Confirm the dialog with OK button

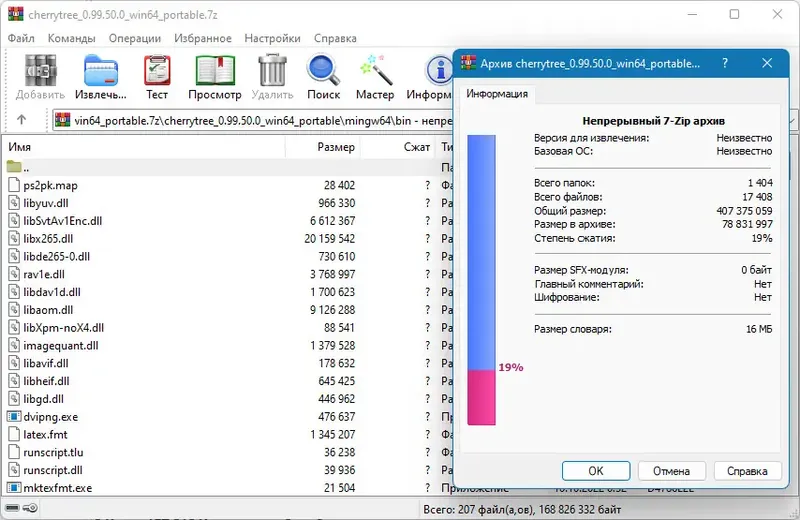pyautogui.click(x=596, y=471)
